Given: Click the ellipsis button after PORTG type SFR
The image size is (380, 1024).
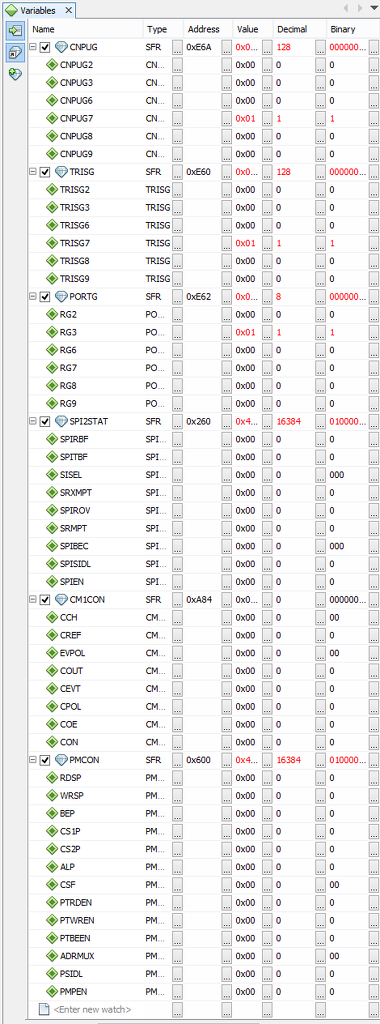Looking at the screenshot, I should (178, 296).
